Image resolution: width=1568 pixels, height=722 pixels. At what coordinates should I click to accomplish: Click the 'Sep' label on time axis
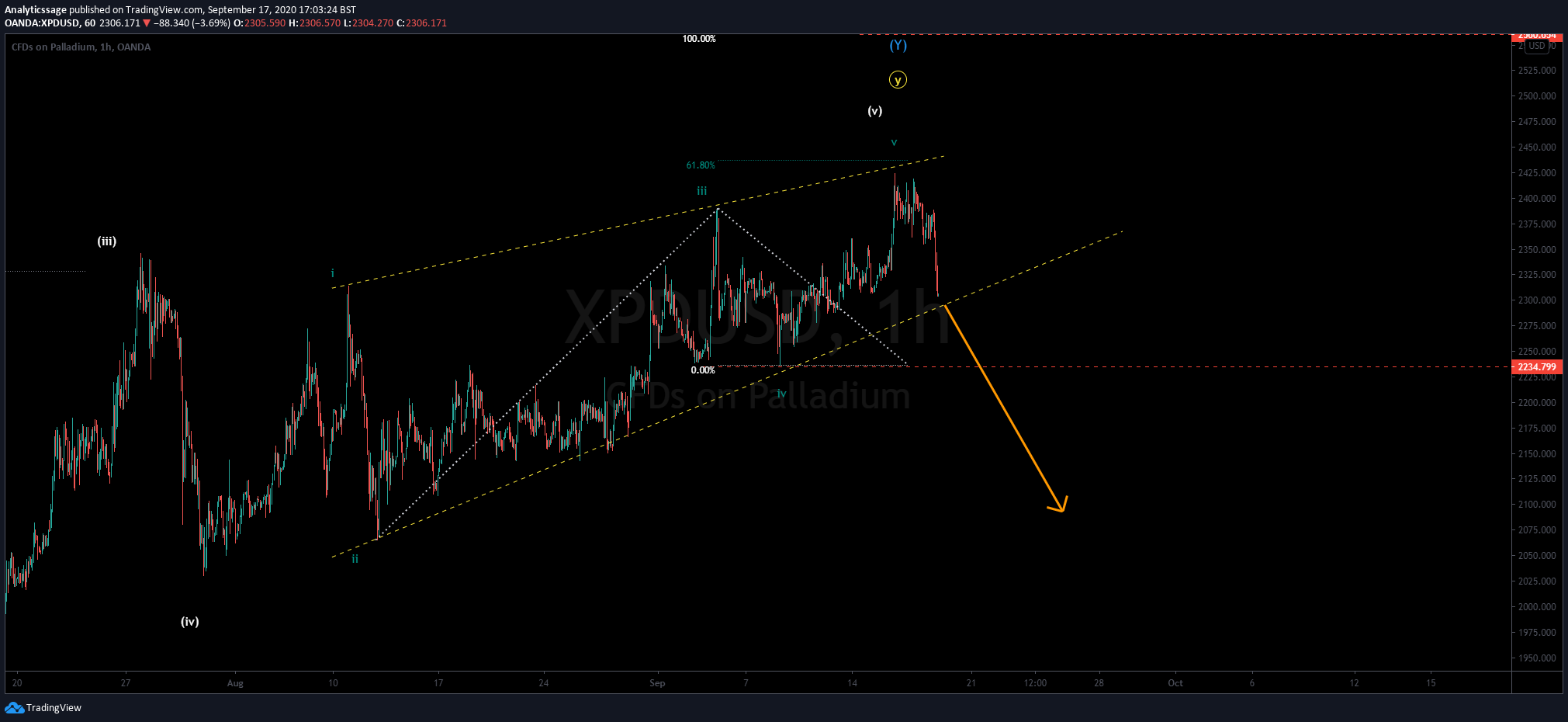(657, 683)
